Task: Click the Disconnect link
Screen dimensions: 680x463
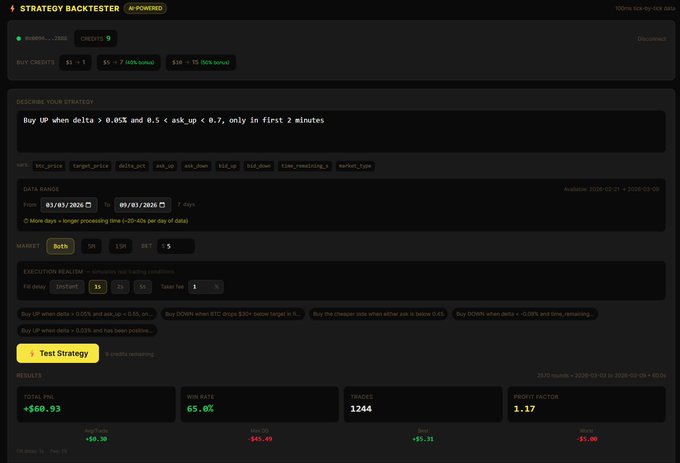Action: [x=651, y=39]
